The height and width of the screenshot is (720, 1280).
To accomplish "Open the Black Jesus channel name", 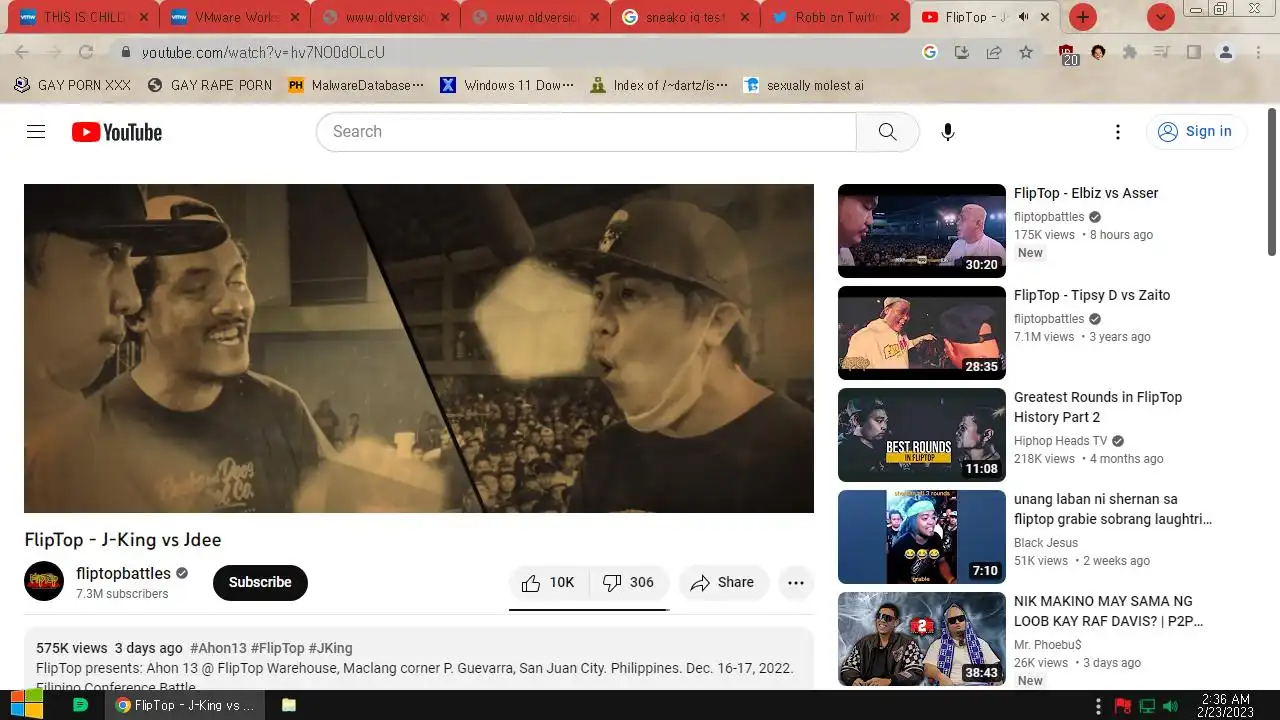I will [1046, 543].
